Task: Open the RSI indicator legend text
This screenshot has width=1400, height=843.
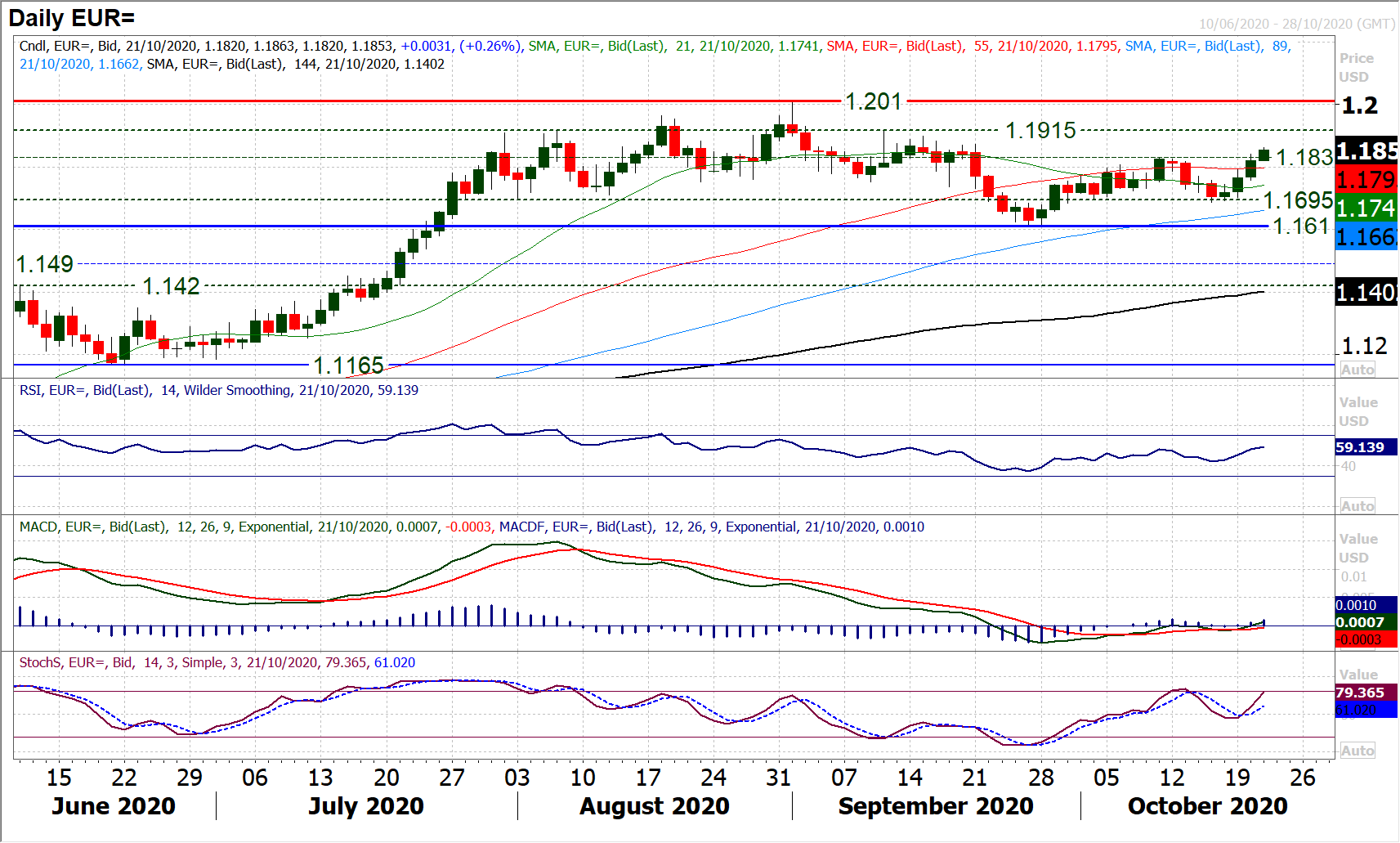Action: coord(218,390)
